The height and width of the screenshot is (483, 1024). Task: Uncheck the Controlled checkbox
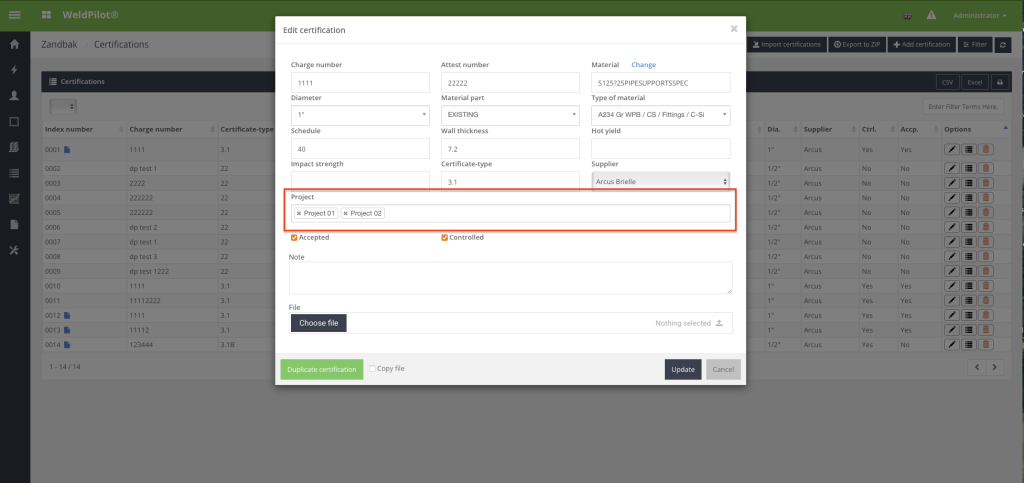(x=445, y=237)
